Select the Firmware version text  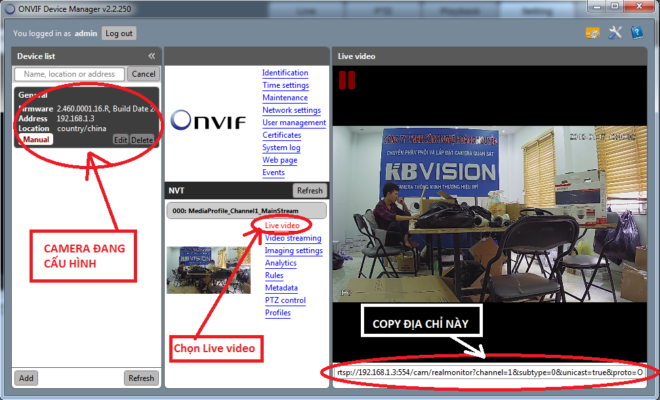tap(106, 109)
